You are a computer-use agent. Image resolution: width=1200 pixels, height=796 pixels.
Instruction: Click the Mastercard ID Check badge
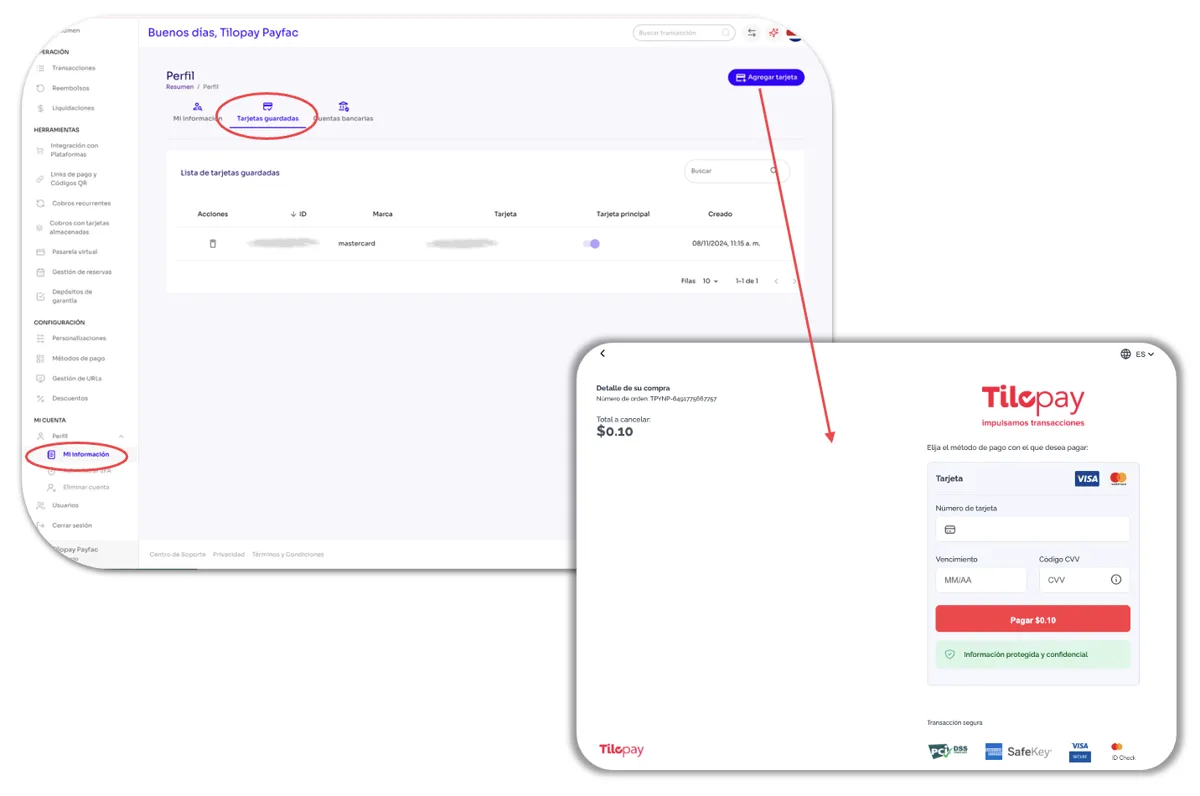[x=1123, y=752]
